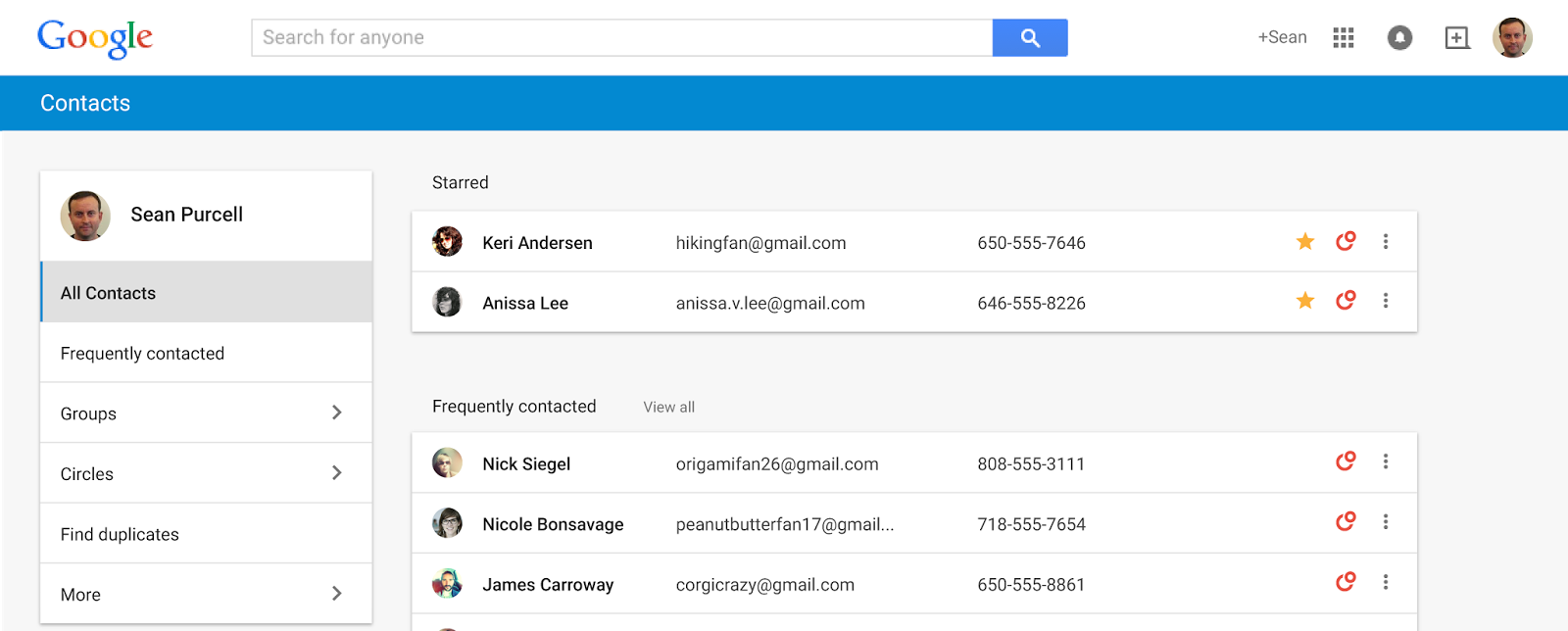This screenshot has width=1568, height=631.
Task: Click the share/add post icon
Action: click(1456, 38)
